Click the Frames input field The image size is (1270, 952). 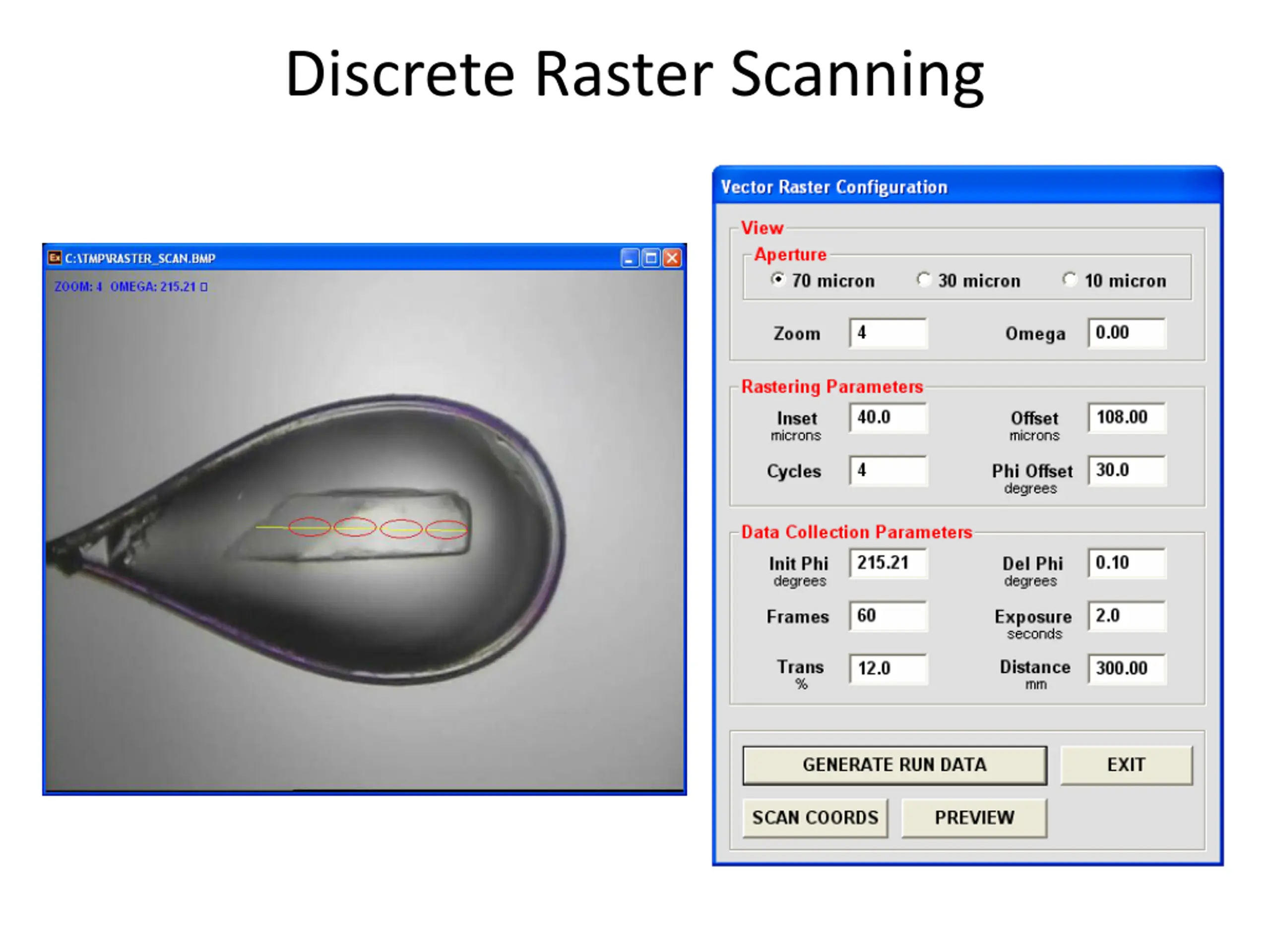(x=888, y=616)
